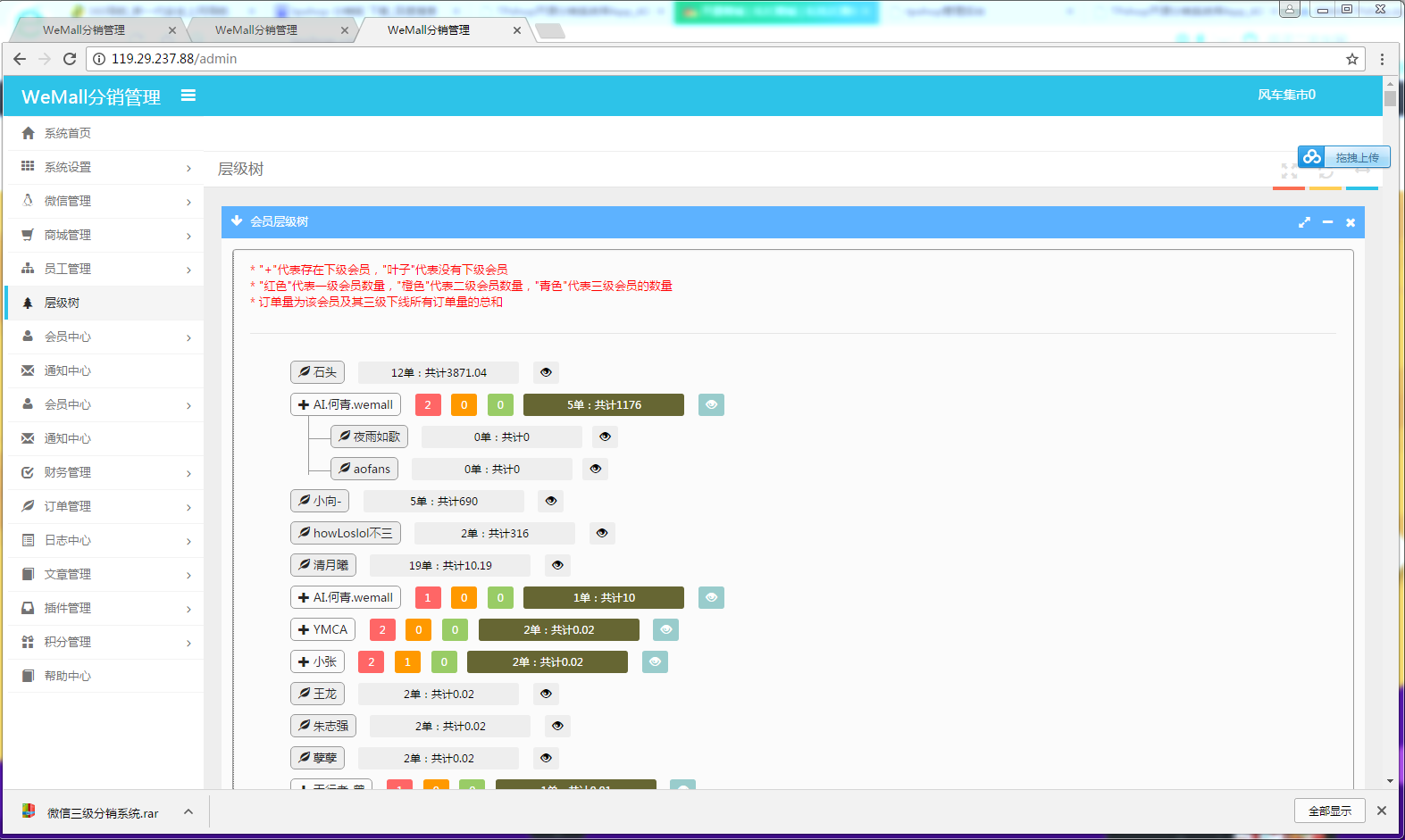
Task: Click the red orders tab icon under header
Action: coord(1289,187)
